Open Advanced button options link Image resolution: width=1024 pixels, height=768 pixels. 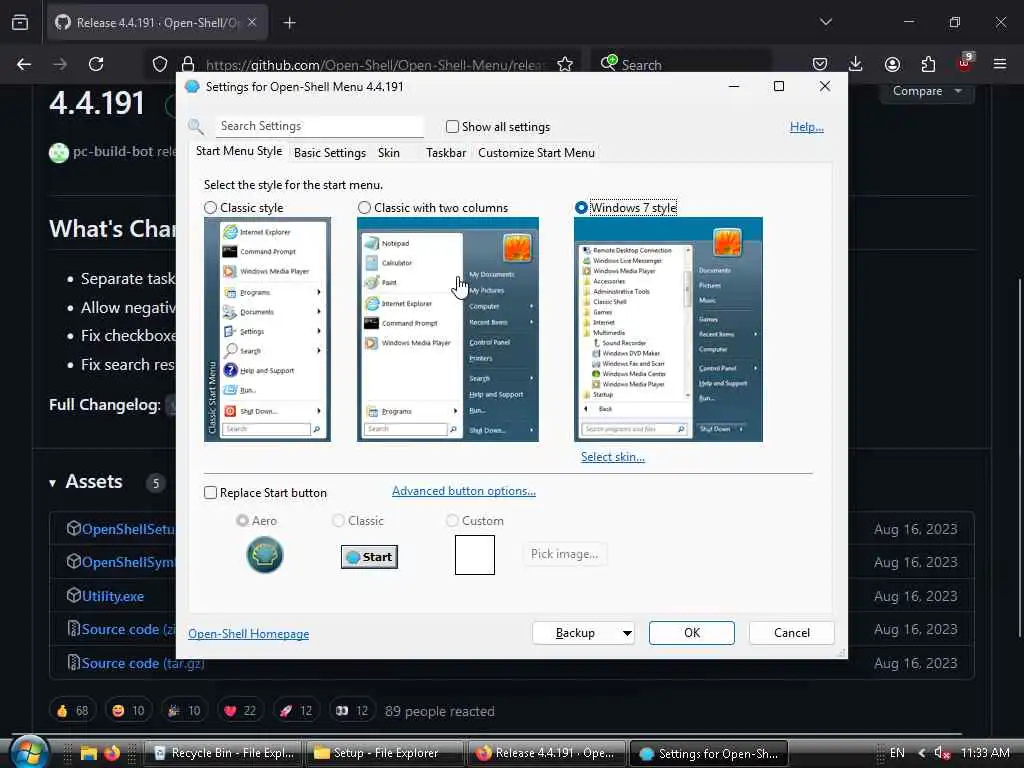point(464,490)
